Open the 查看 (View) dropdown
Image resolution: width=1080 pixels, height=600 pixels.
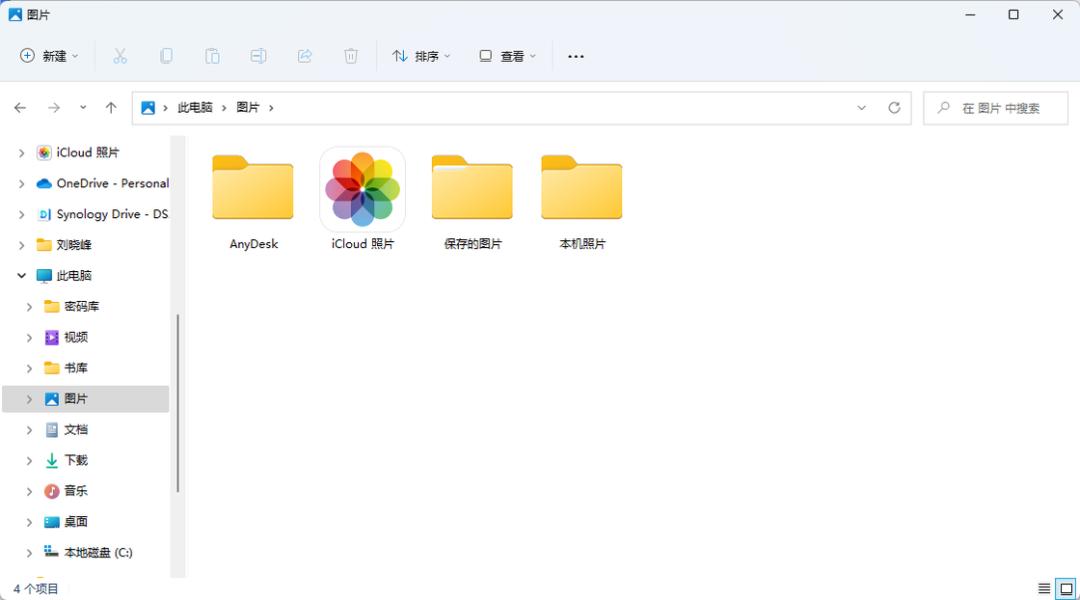tap(507, 56)
